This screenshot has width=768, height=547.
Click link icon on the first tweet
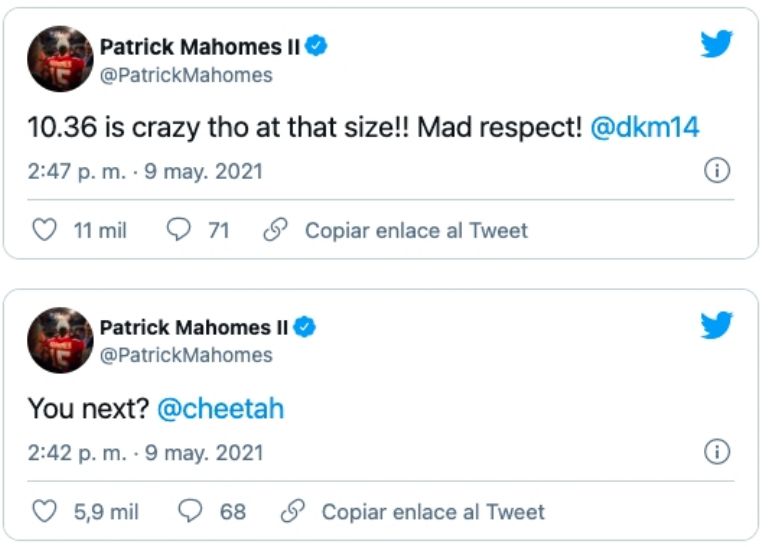(274, 231)
